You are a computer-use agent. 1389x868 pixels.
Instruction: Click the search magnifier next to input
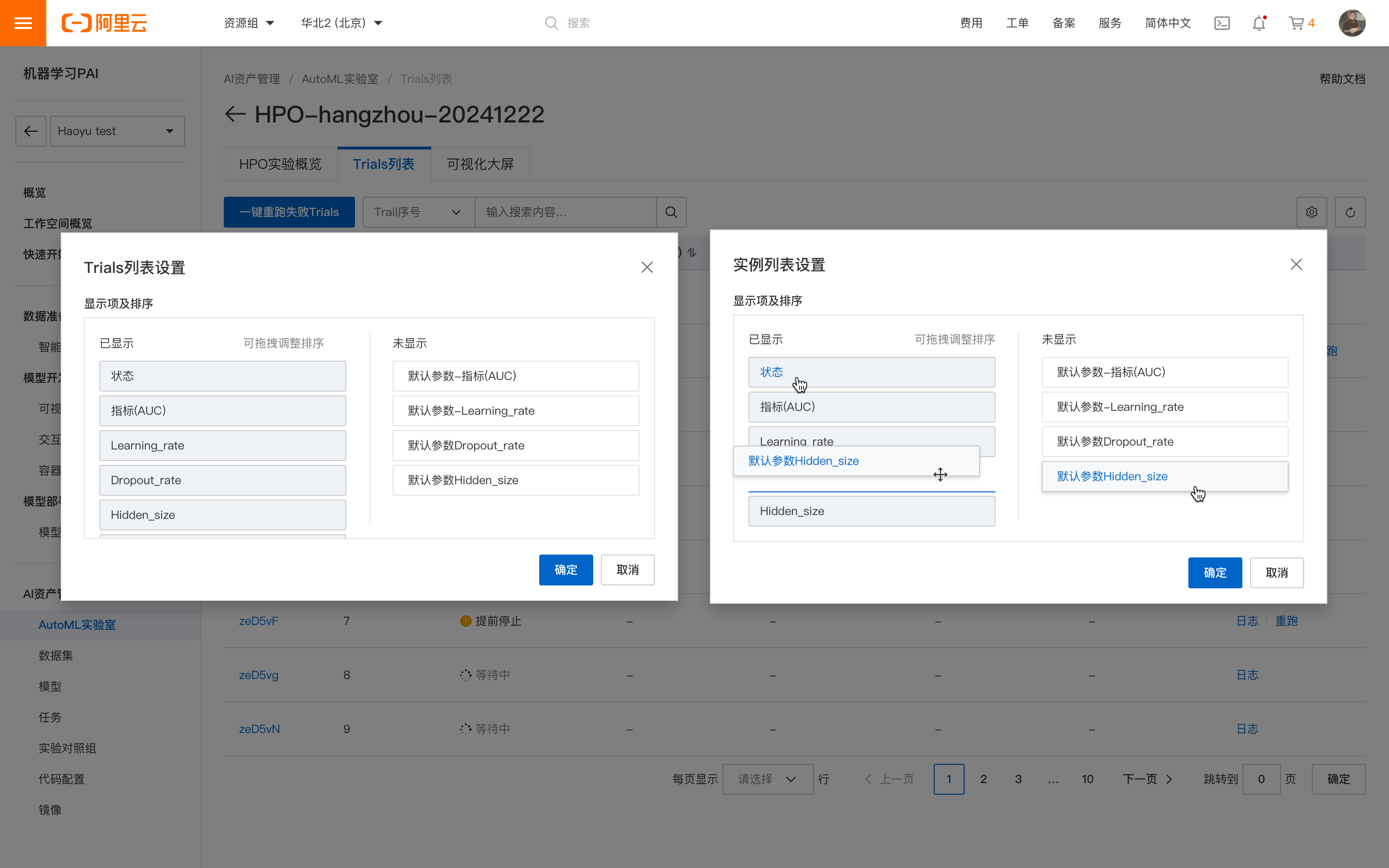(671, 212)
